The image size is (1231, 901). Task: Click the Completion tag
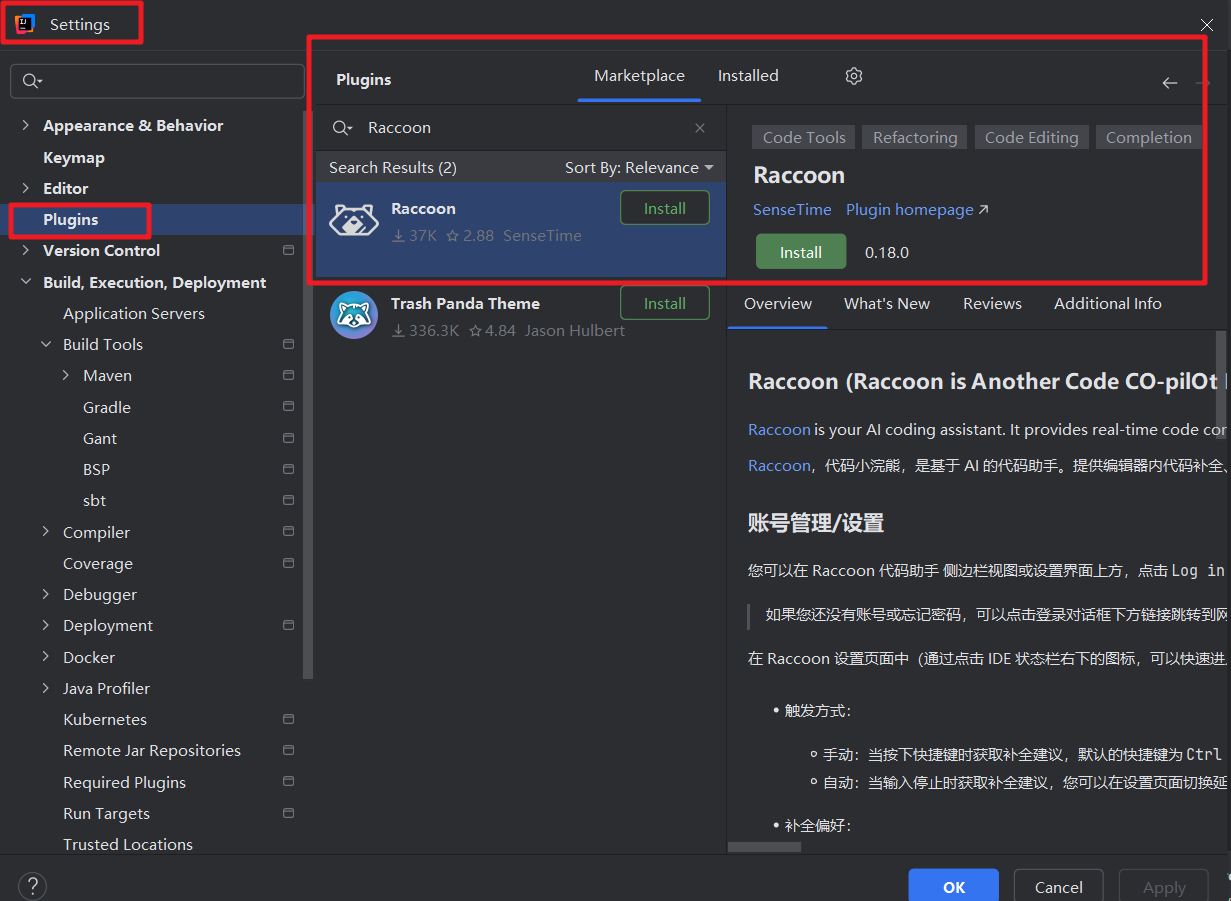click(x=1148, y=137)
